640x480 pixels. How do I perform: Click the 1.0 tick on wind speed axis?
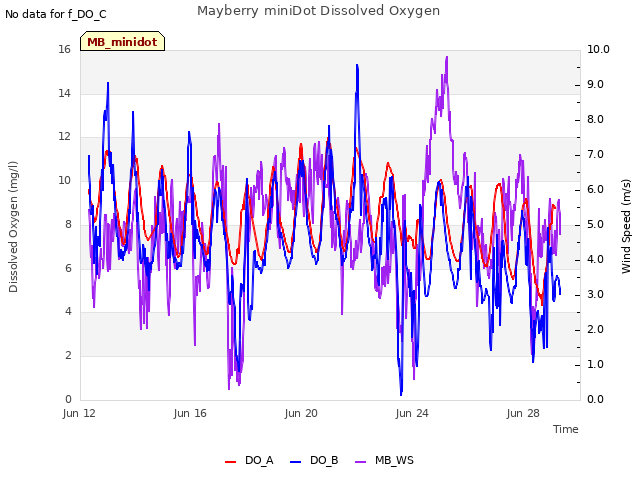point(595,364)
